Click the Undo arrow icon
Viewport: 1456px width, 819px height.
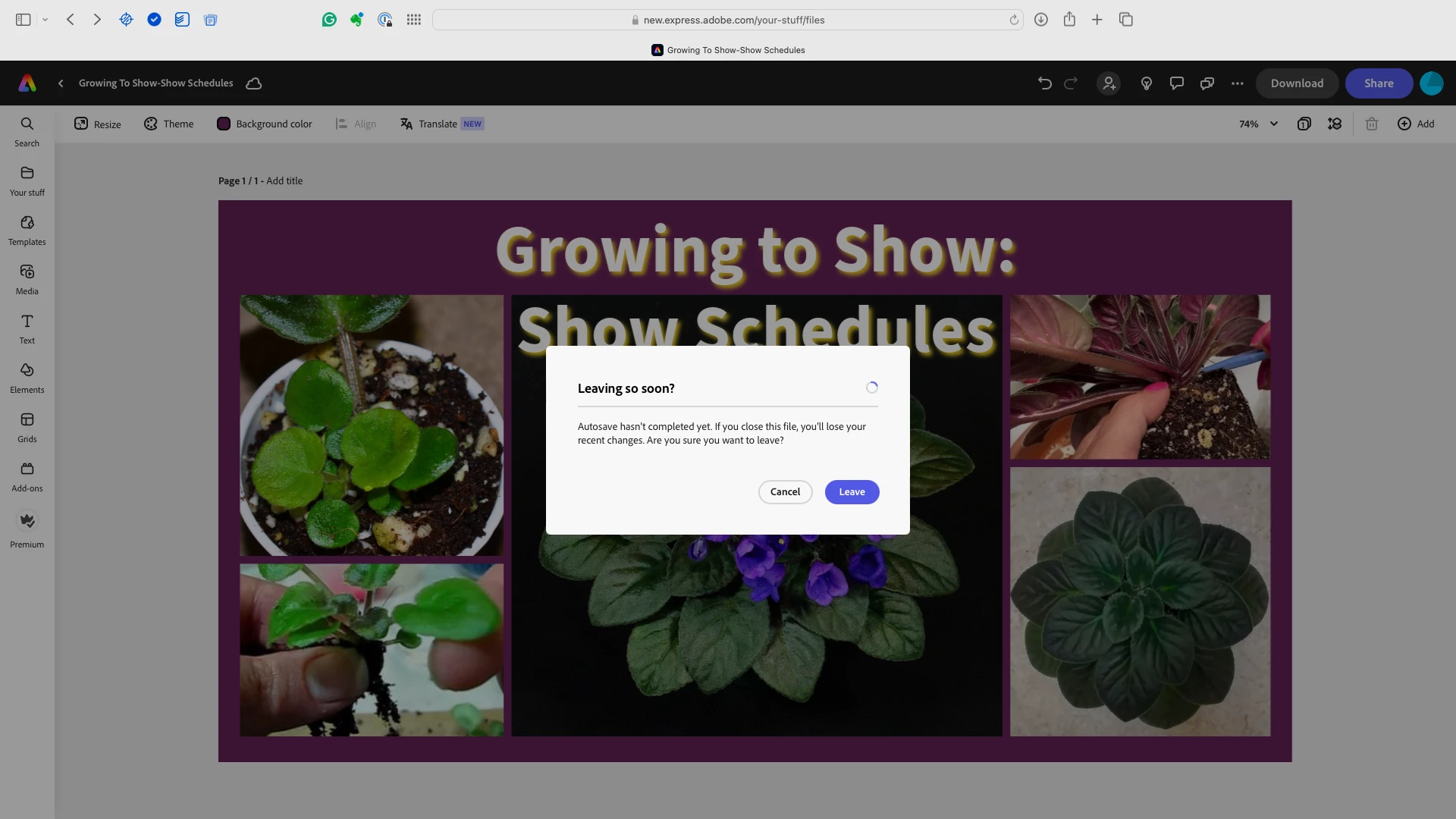1044,83
